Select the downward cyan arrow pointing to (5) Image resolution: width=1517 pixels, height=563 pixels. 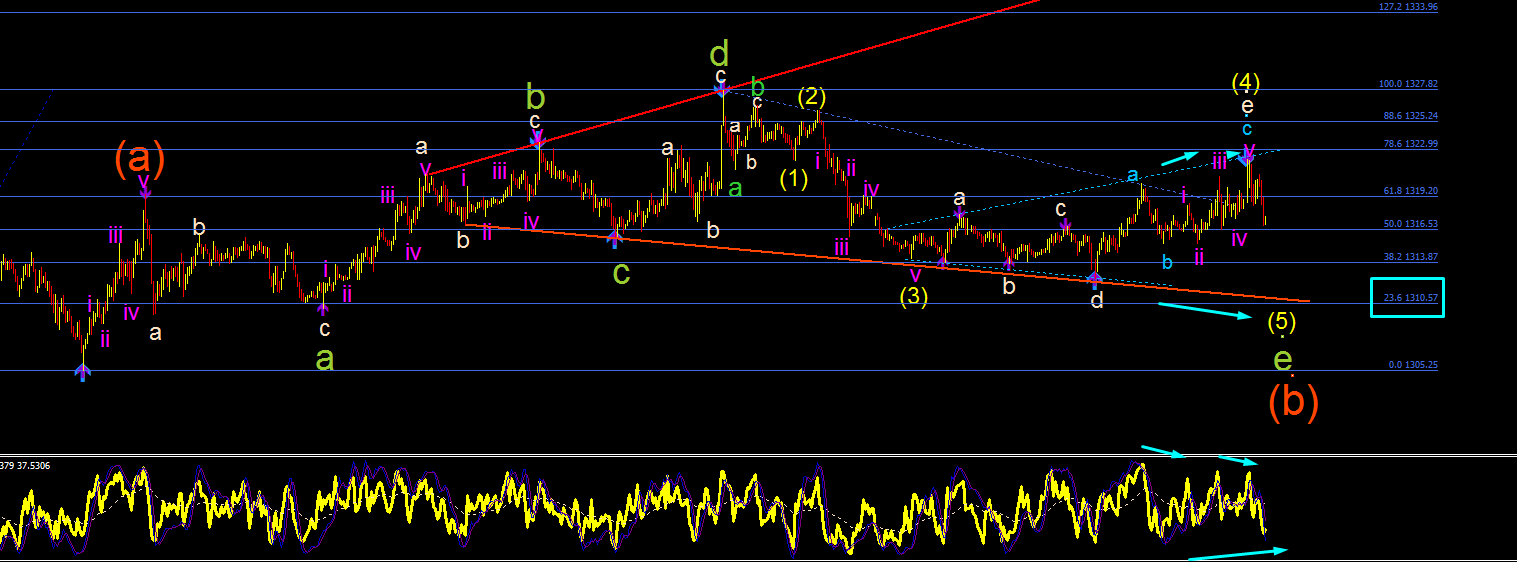click(1205, 310)
